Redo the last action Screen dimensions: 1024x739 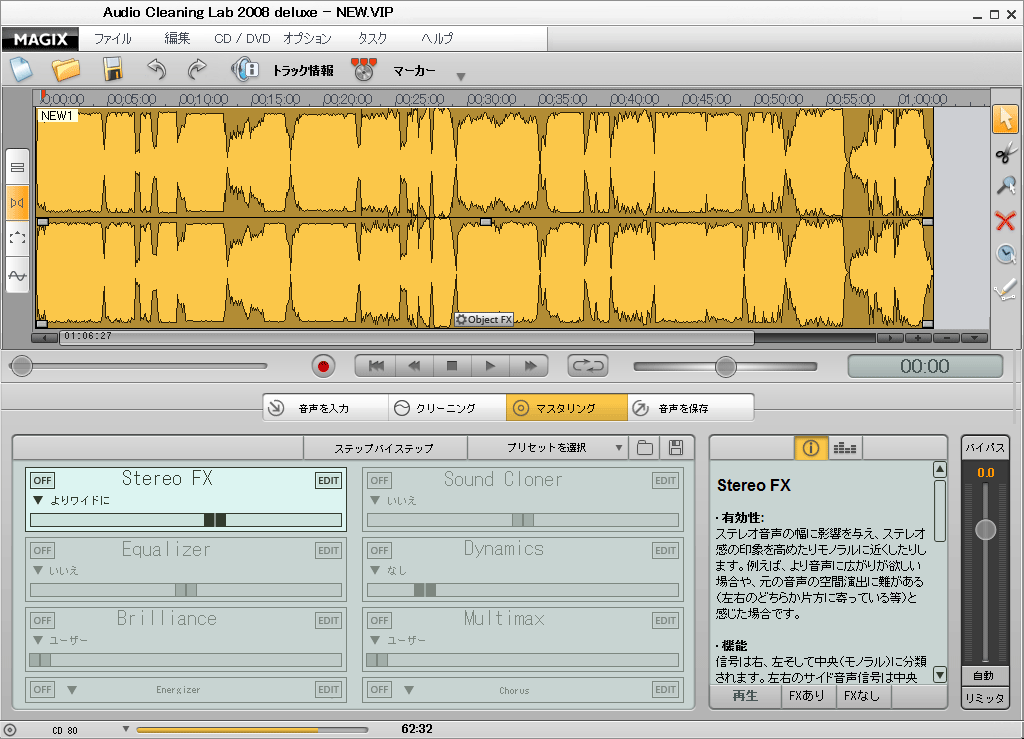[197, 69]
